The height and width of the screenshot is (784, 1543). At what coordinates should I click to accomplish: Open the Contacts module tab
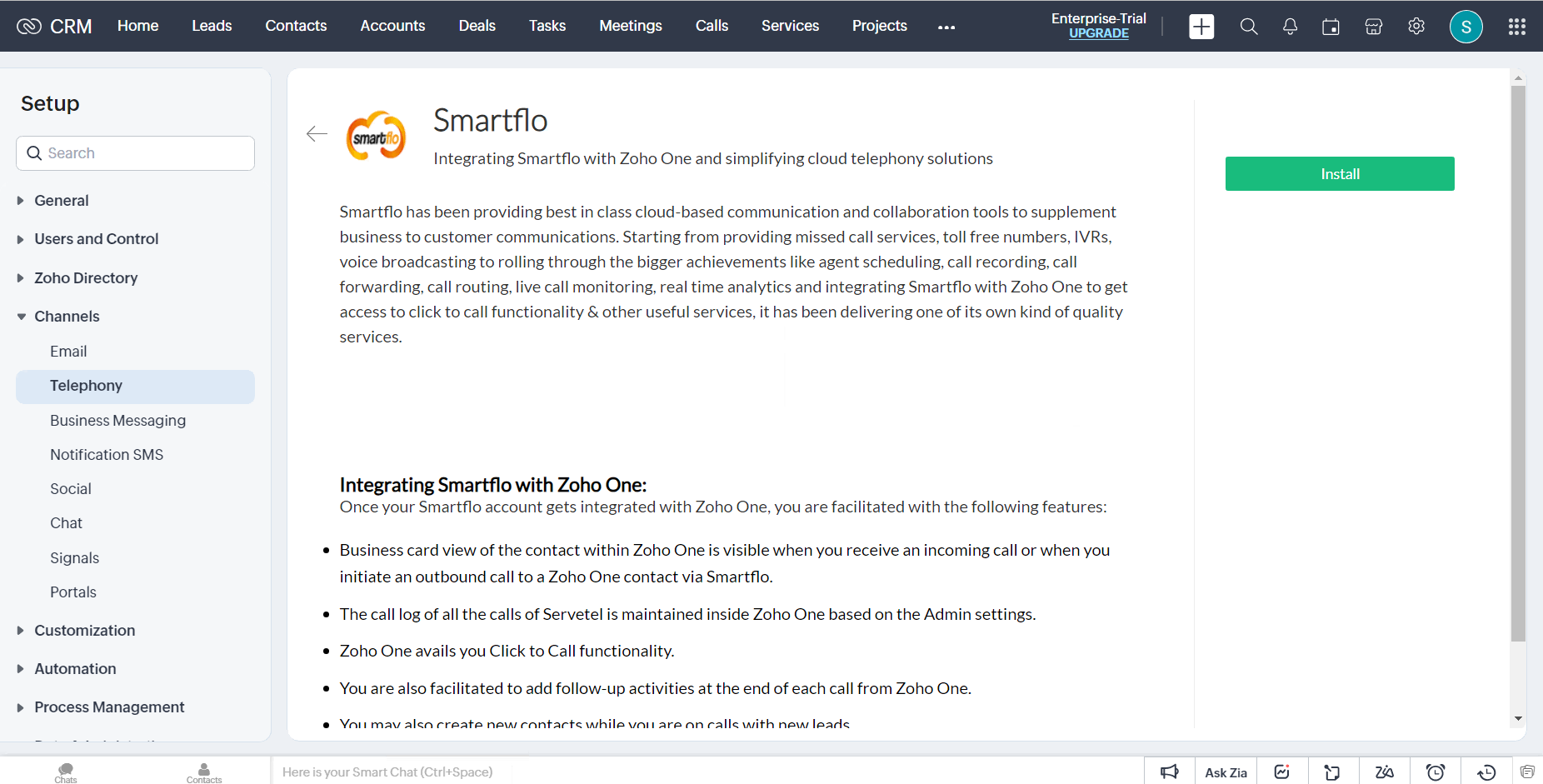(296, 26)
